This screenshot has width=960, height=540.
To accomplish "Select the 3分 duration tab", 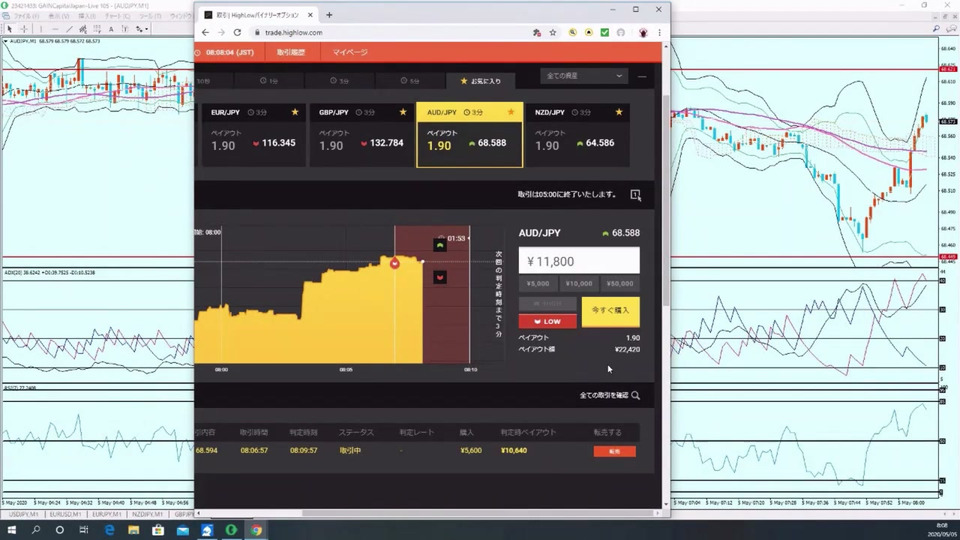I will pos(339,81).
